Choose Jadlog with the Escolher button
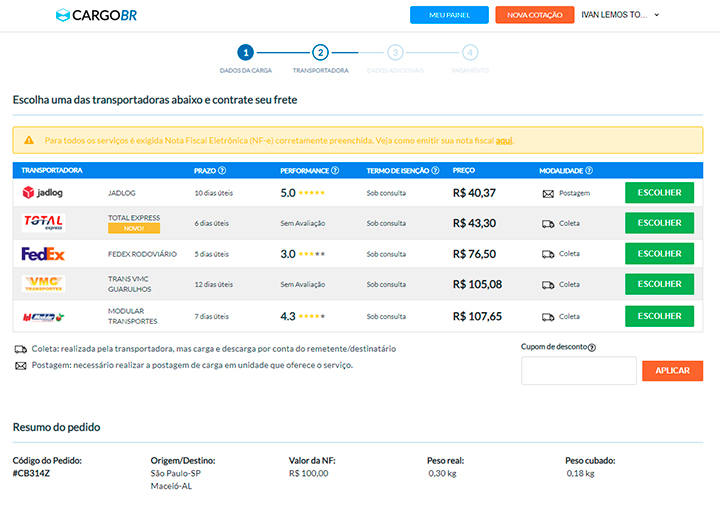 tap(659, 193)
